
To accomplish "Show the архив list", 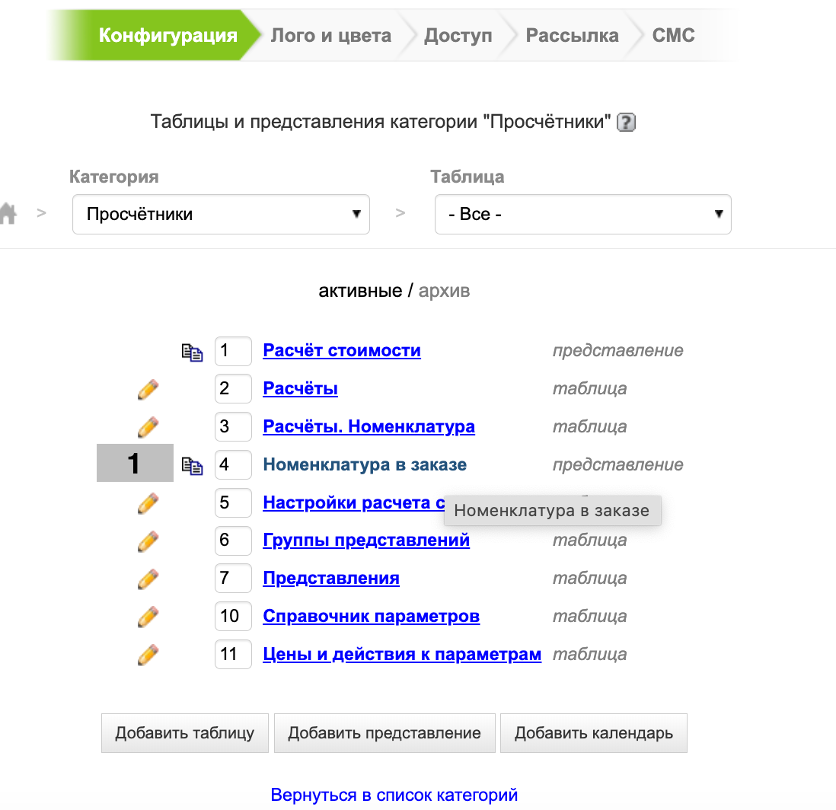I will tap(444, 291).
